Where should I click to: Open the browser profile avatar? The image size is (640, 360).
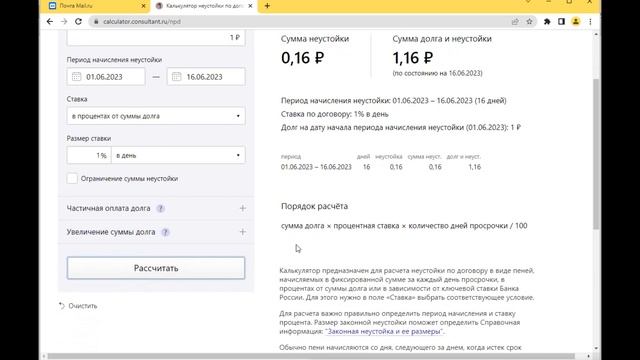(x=576, y=22)
